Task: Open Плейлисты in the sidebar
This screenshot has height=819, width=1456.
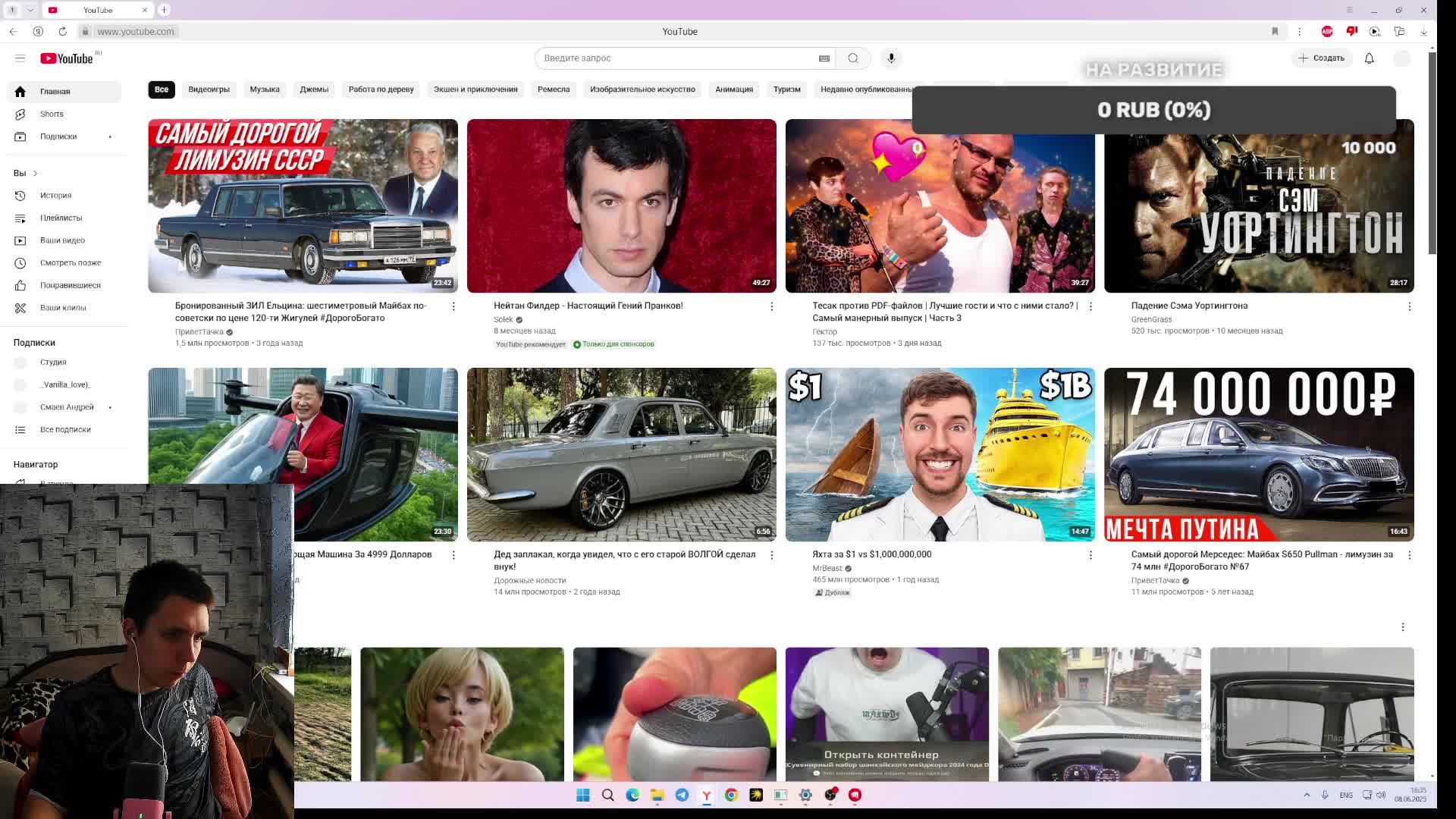Action: pos(64,218)
